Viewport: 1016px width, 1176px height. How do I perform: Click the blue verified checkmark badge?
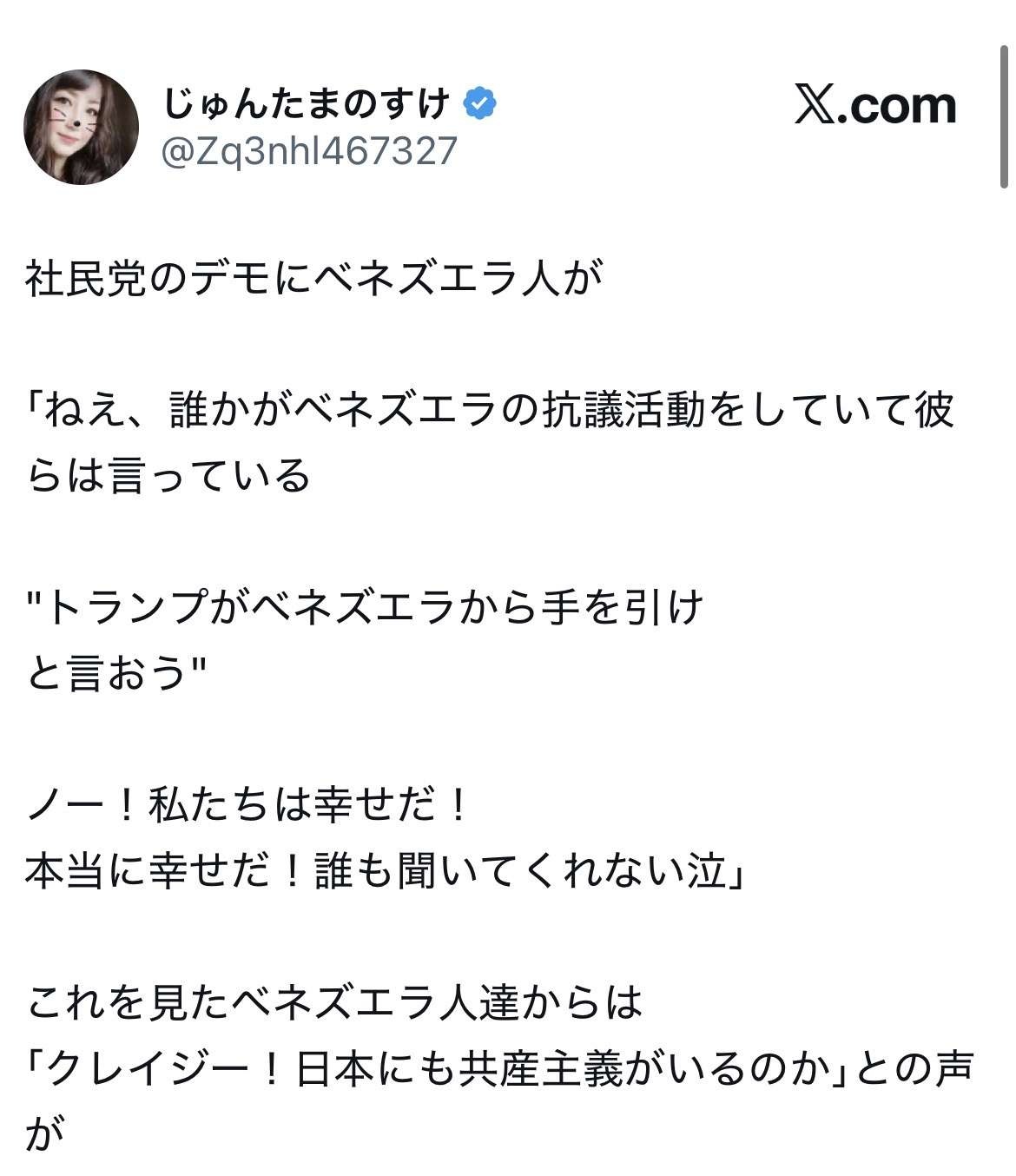coord(479,104)
